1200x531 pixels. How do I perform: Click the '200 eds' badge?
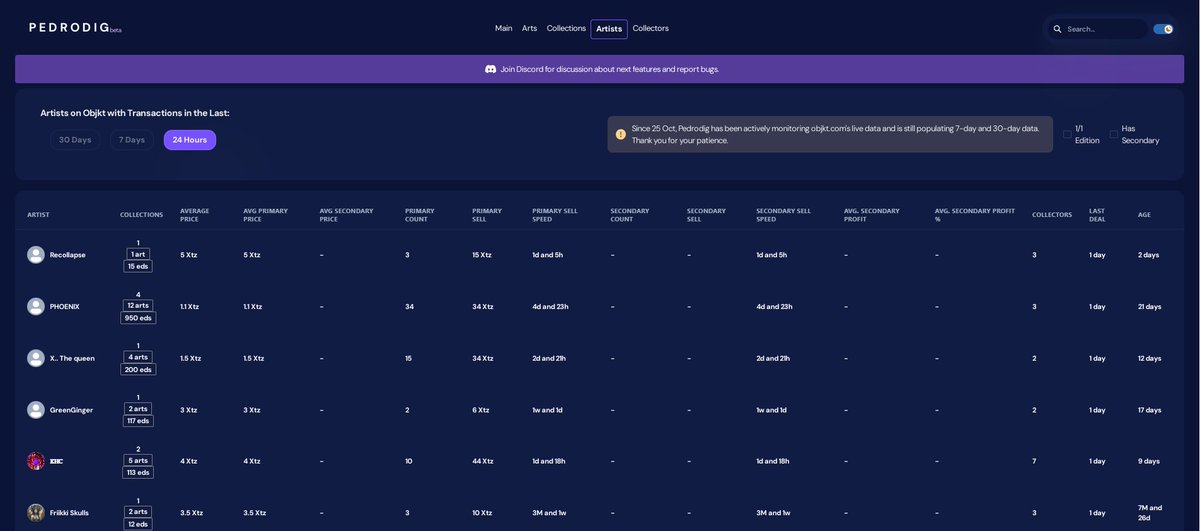coord(138,369)
